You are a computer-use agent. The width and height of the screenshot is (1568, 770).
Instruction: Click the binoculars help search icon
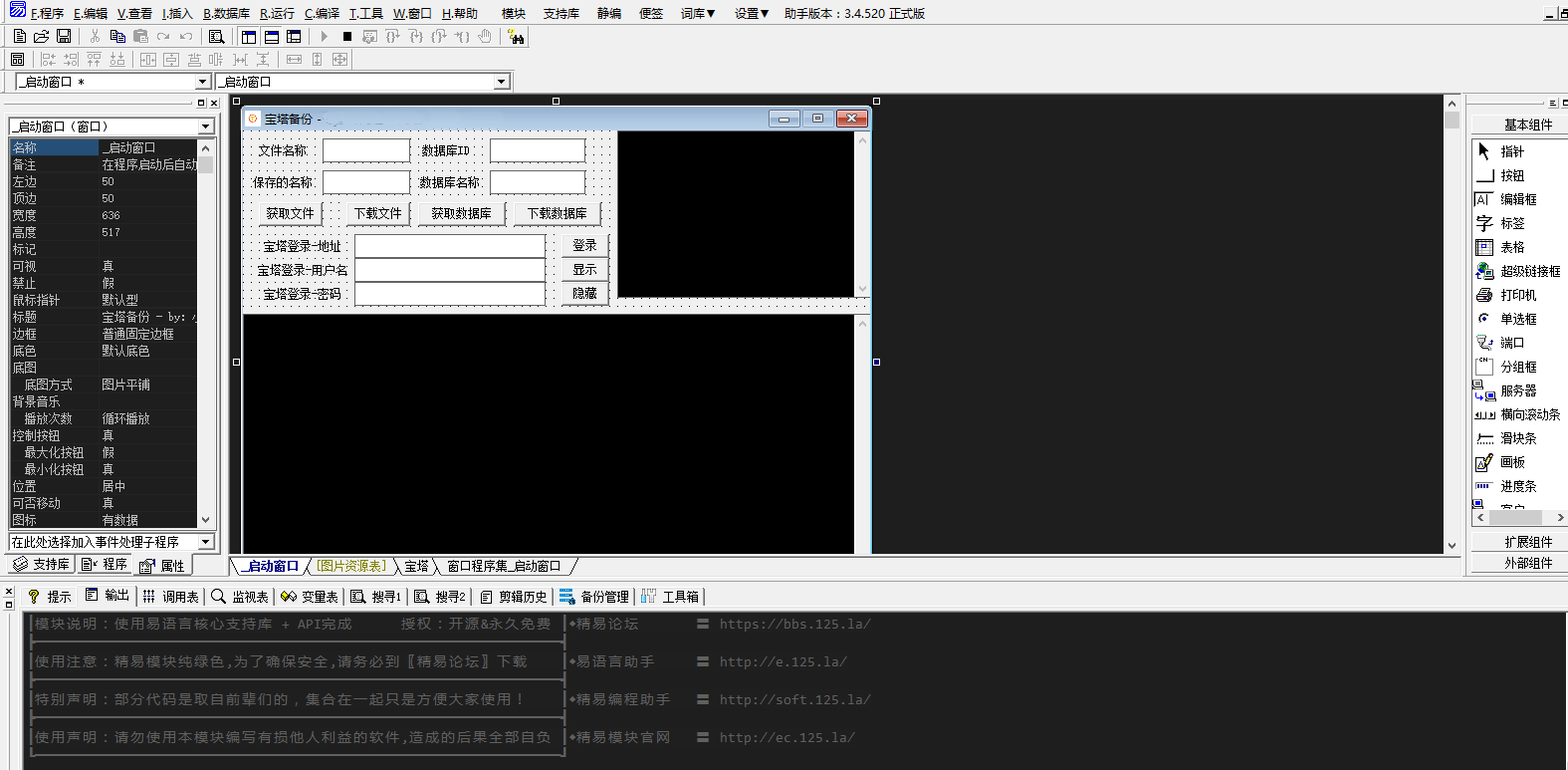(x=516, y=37)
